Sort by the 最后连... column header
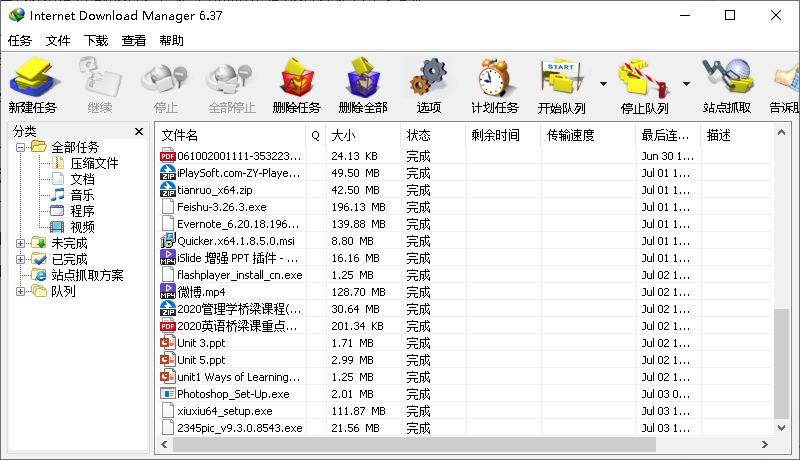 coord(668,135)
